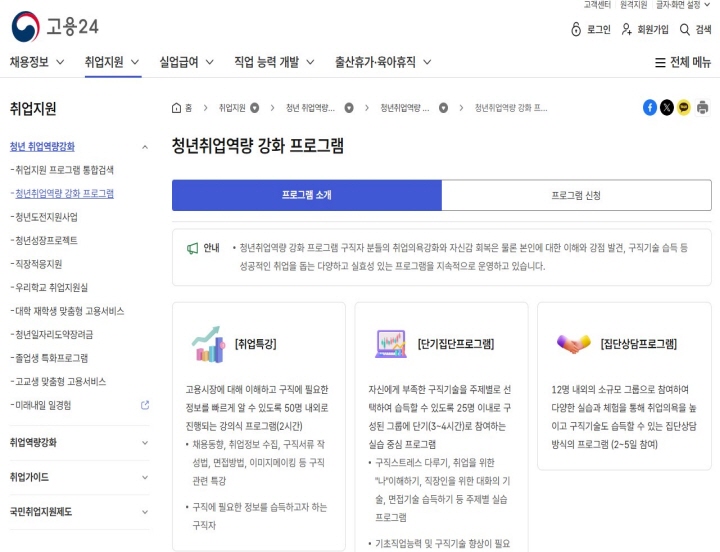Click the 고용24 logo
The image size is (720, 552).
coord(55,27)
